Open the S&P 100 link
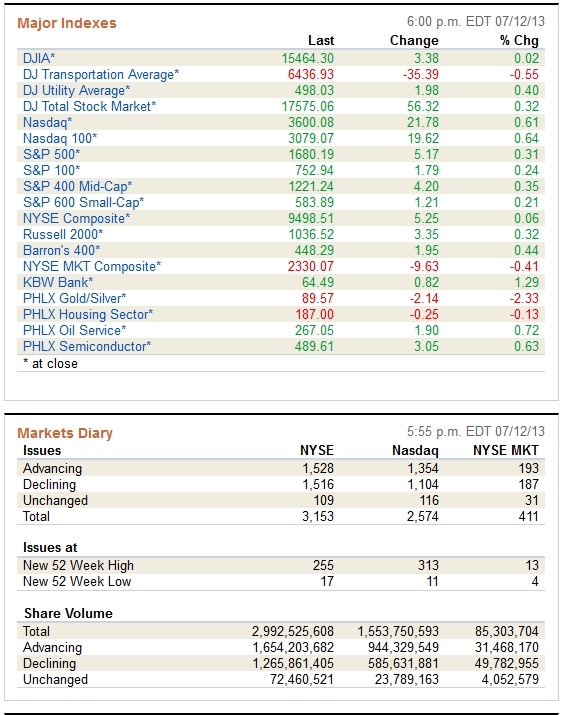The image size is (566, 715). [x=52, y=170]
